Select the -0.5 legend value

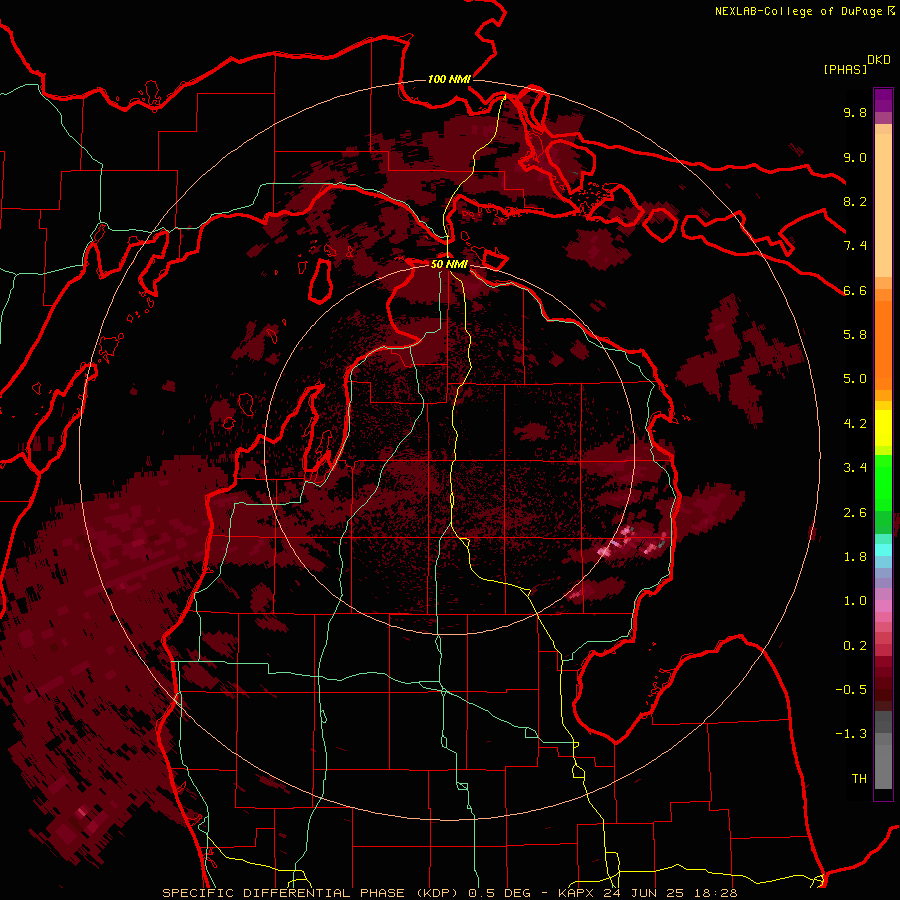point(851,690)
